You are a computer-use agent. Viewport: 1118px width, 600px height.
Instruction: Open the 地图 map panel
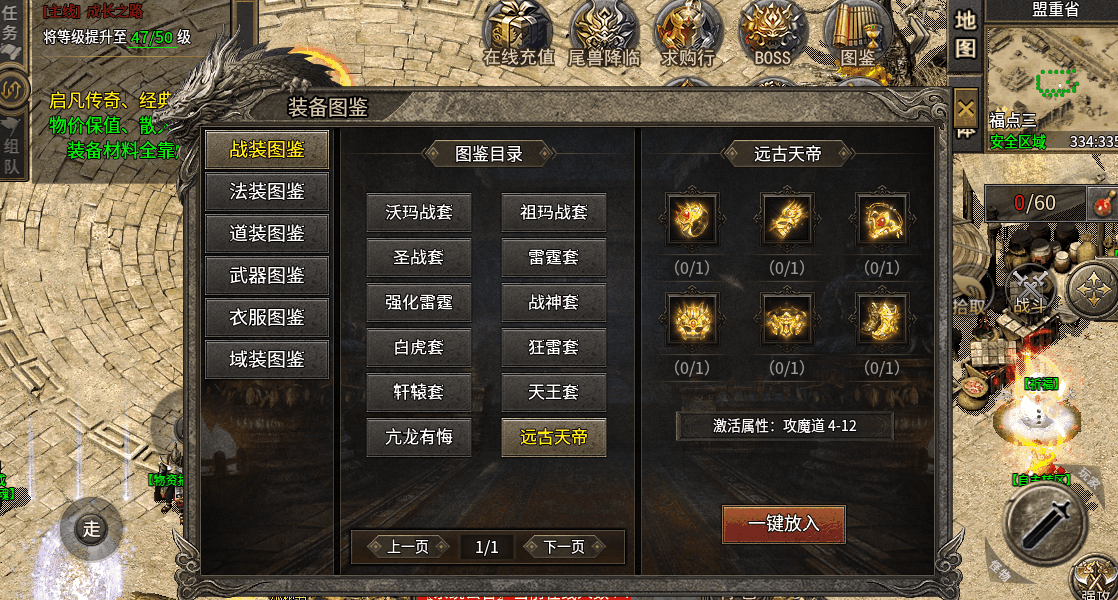coord(965,34)
